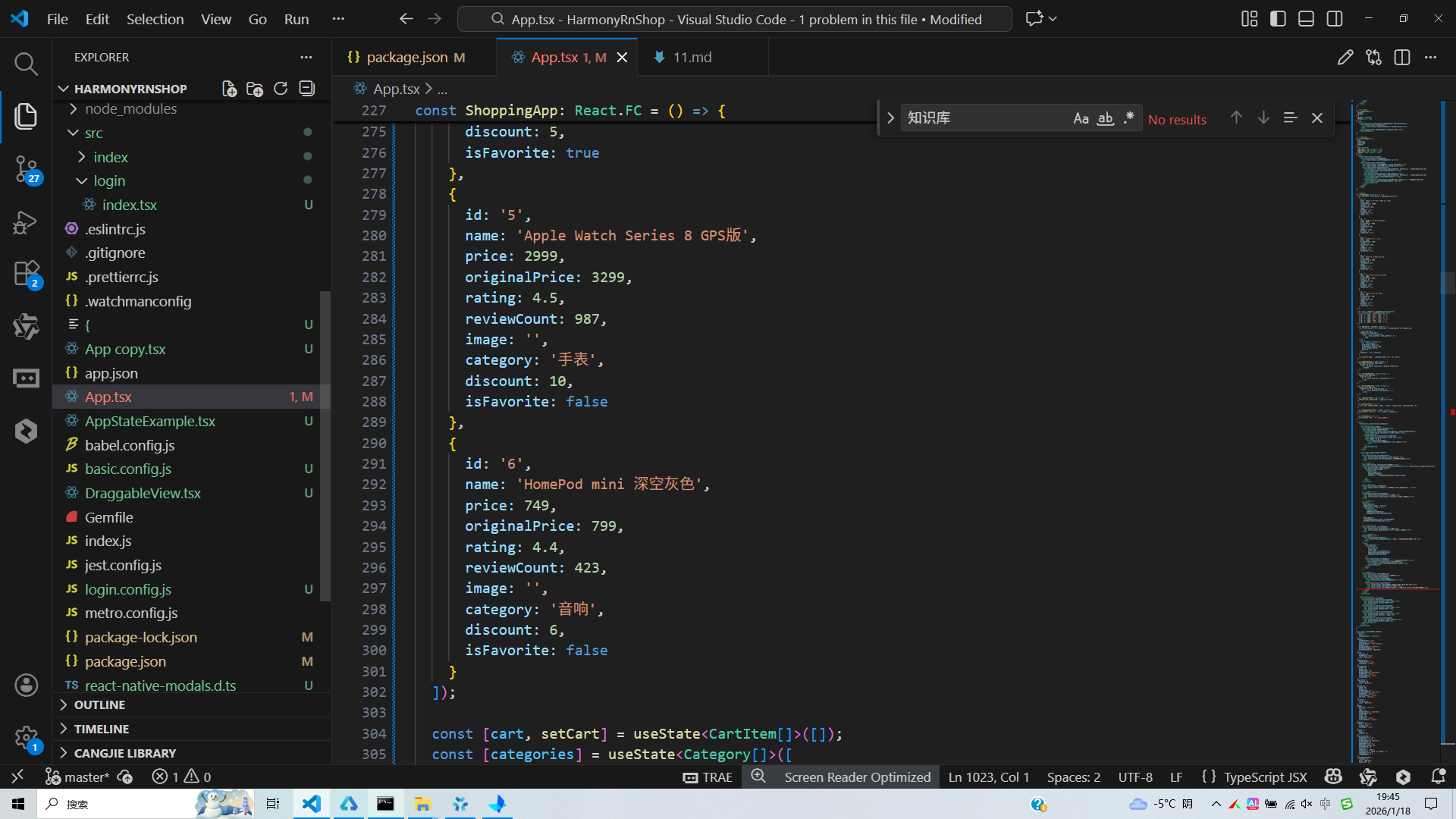Toggle Use Regular Expression in find widget
The image size is (1456, 819).
tap(1129, 118)
